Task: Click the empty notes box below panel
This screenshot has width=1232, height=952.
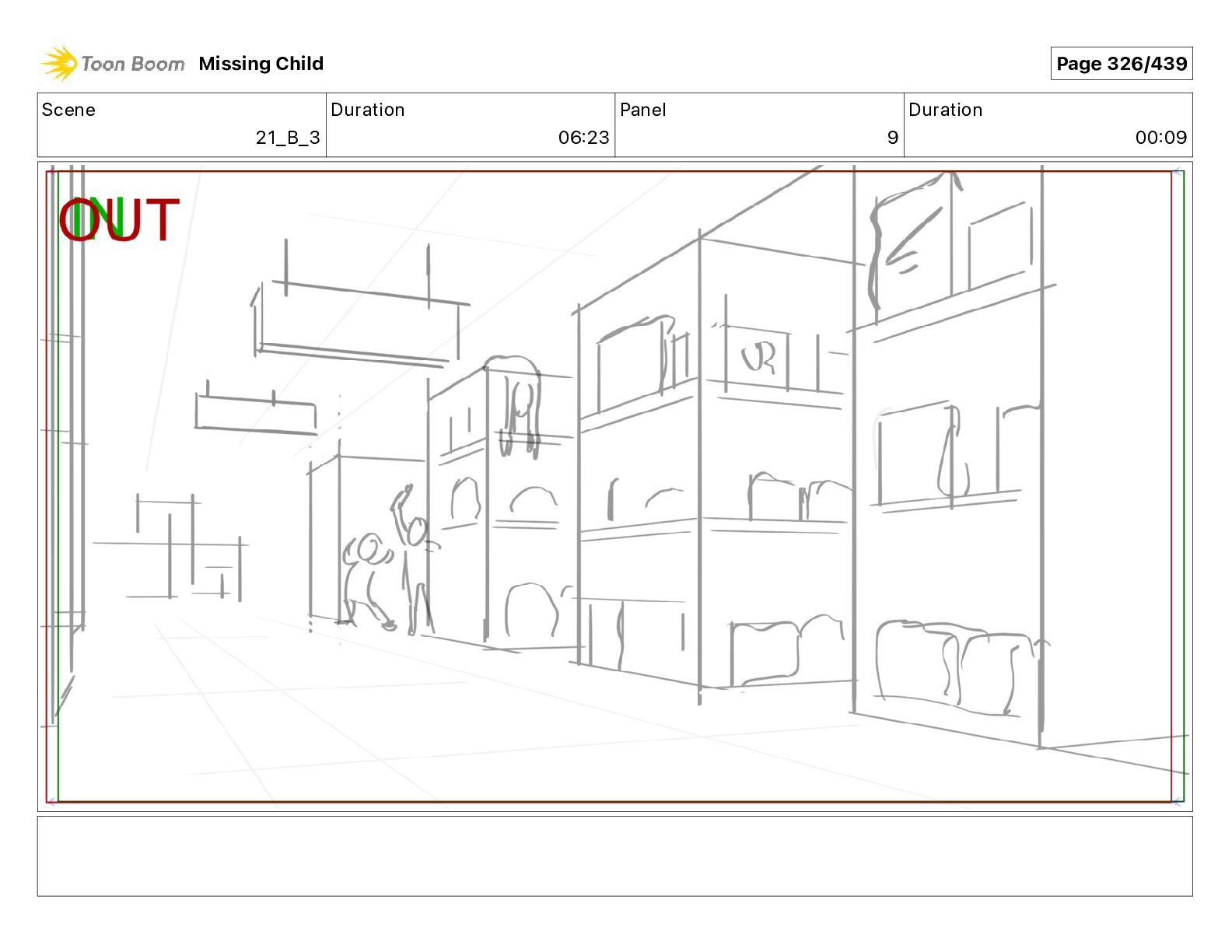Action: pyautogui.click(x=614, y=856)
